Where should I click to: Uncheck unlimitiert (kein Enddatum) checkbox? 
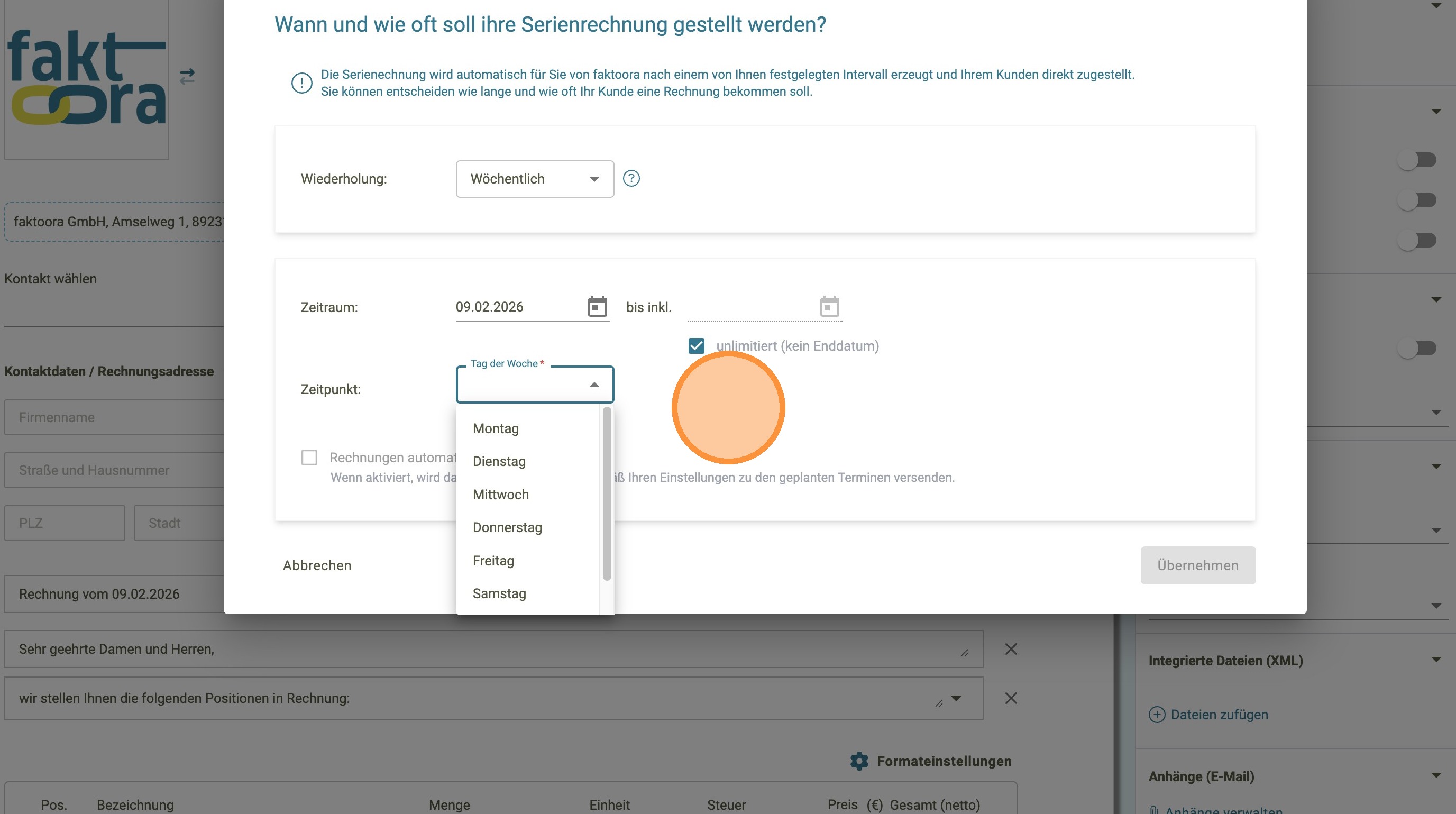coord(697,346)
